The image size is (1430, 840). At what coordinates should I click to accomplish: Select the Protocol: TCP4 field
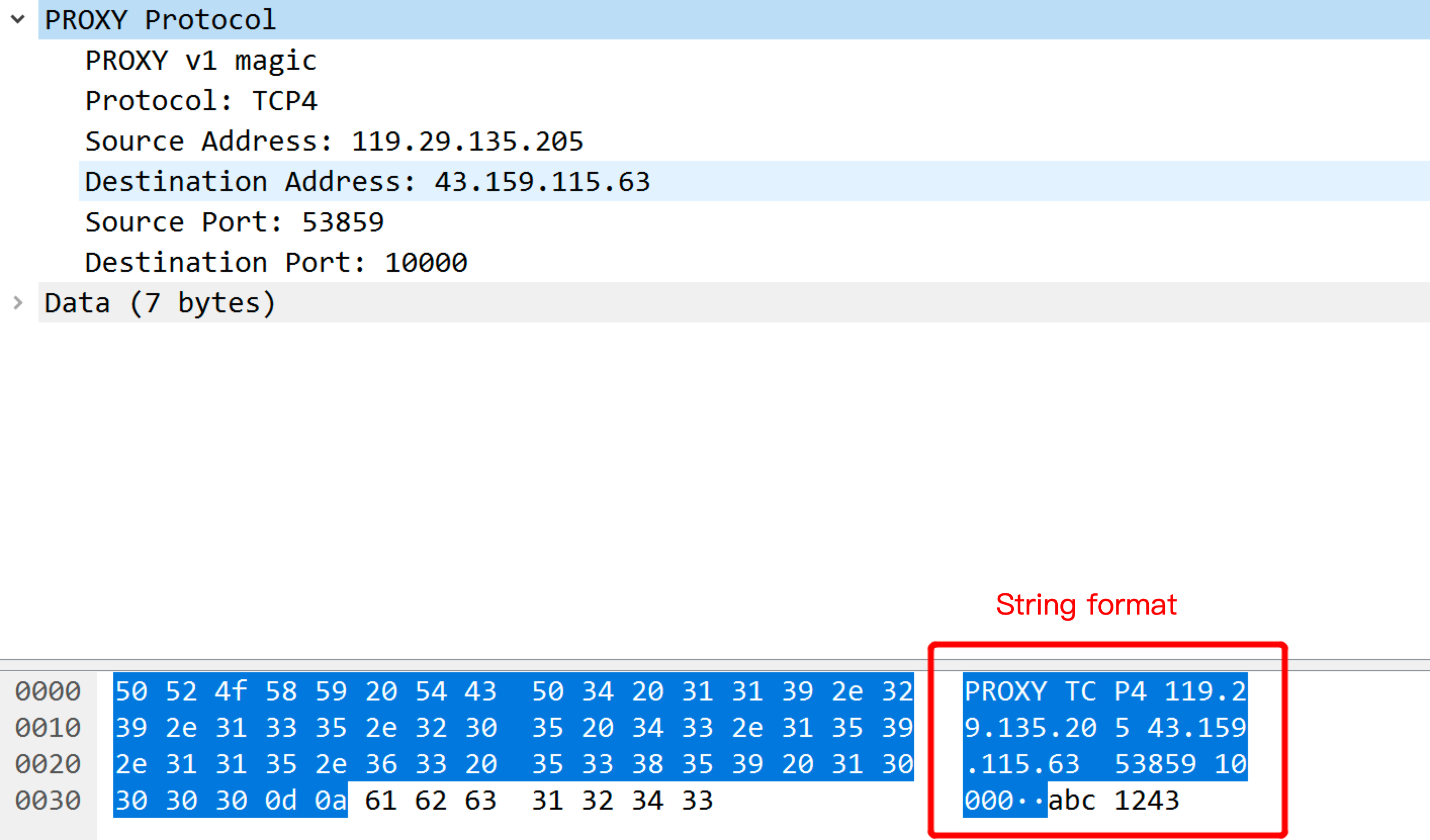click(x=200, y=101)
